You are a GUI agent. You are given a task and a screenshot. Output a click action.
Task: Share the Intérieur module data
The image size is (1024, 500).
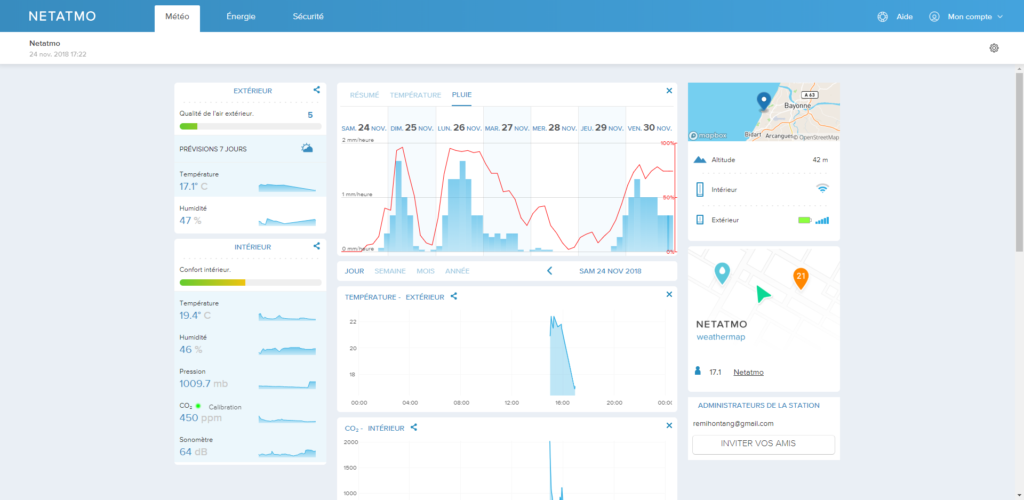point(316,246)
